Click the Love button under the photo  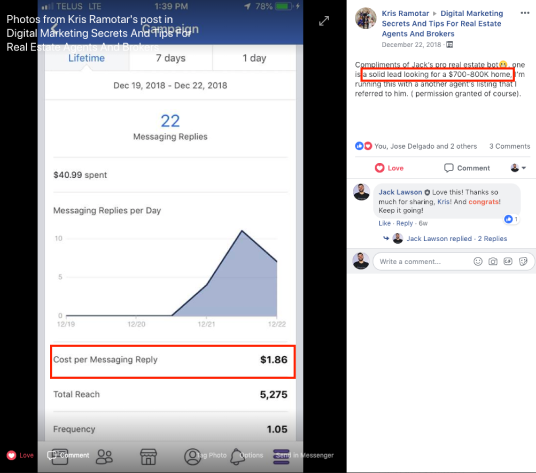[x=20, y=455]
